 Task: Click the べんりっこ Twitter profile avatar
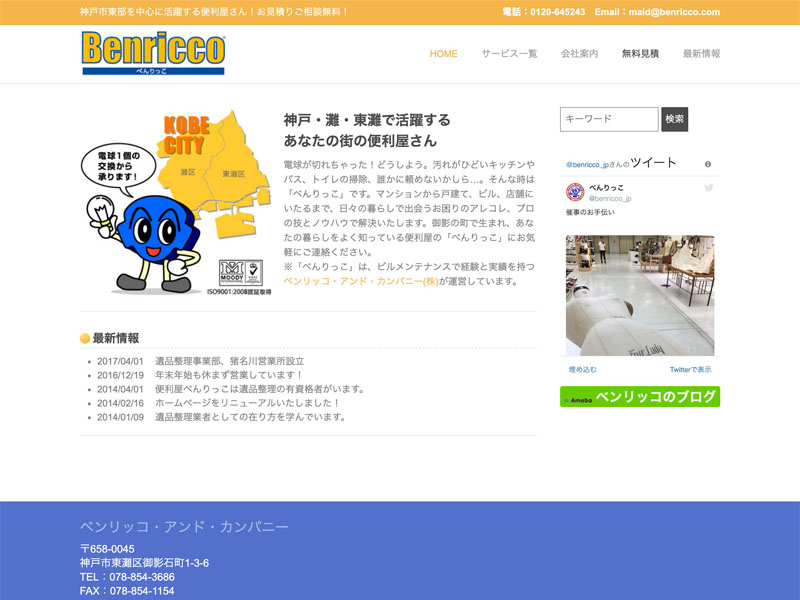575,192
